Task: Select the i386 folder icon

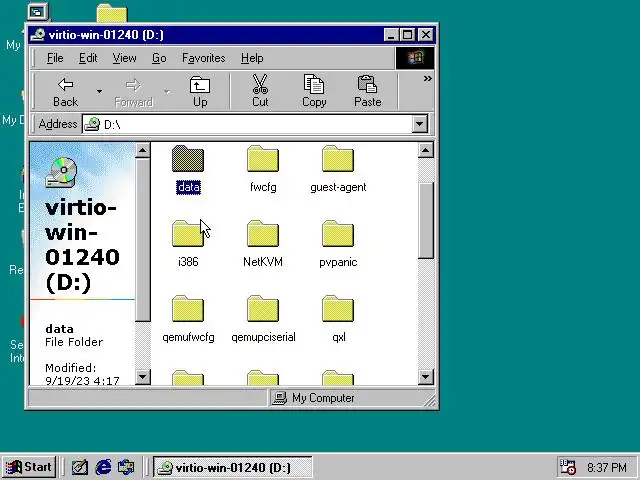Action: point(188,234)
